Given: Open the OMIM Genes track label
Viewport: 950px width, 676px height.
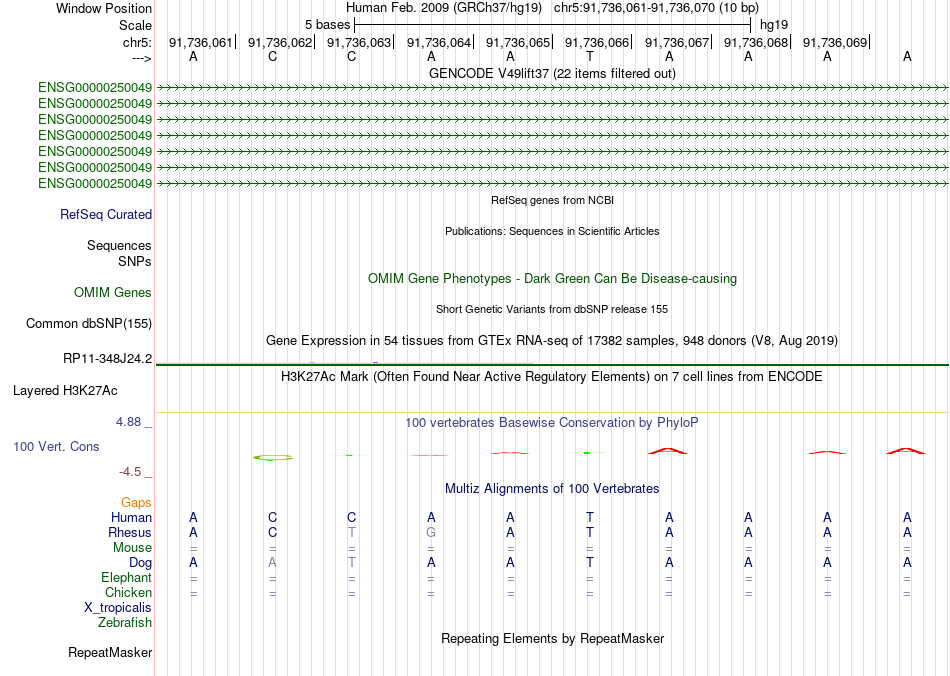Looking at the screenshot, I should point(113,293).
